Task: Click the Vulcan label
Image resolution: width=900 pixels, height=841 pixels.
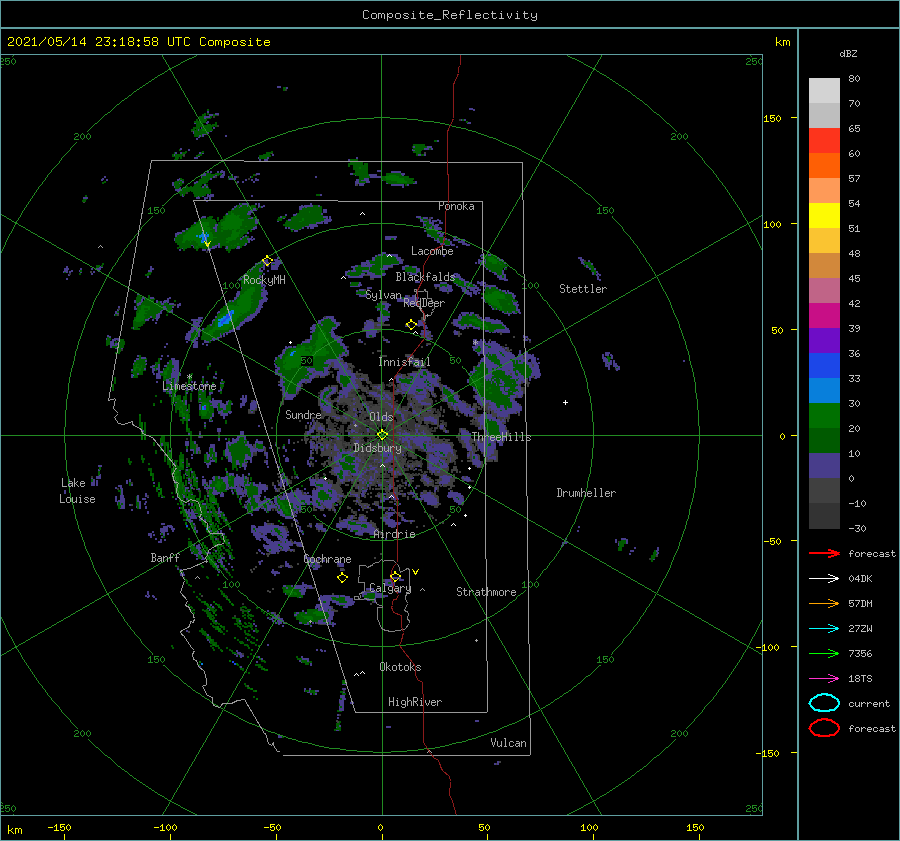Action: click(509, 742)
